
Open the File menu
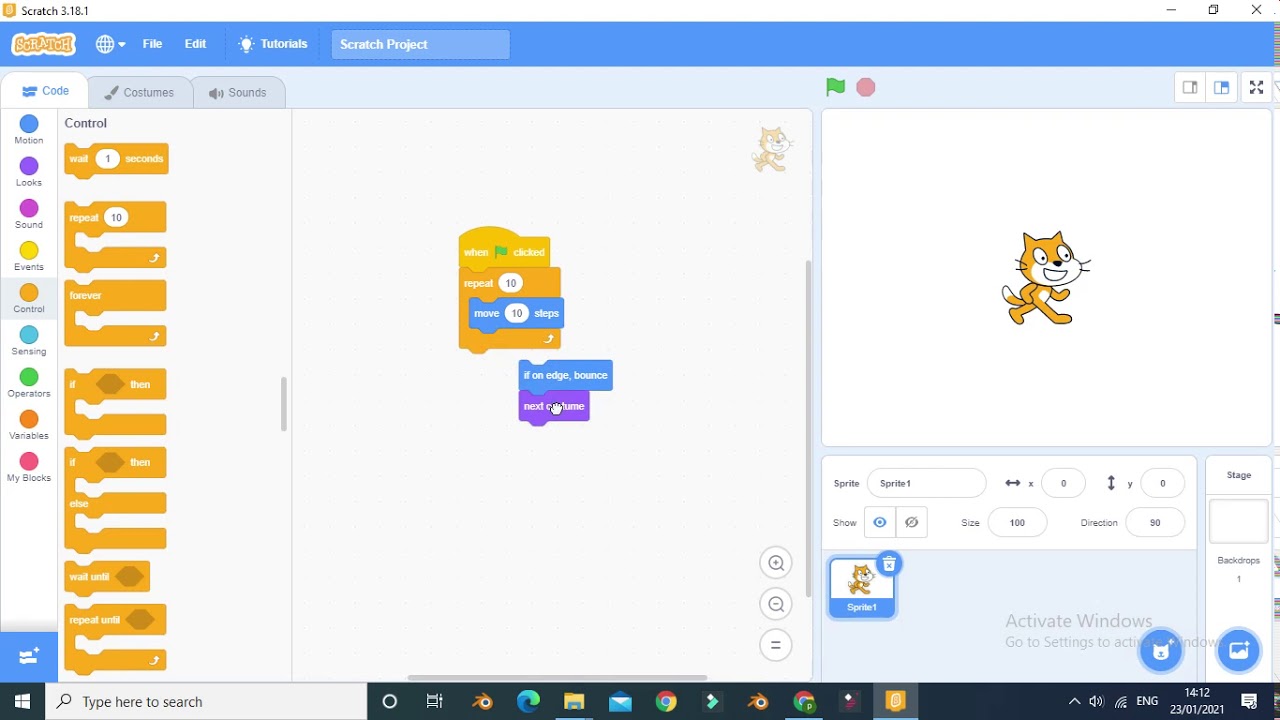coord(152,44)
